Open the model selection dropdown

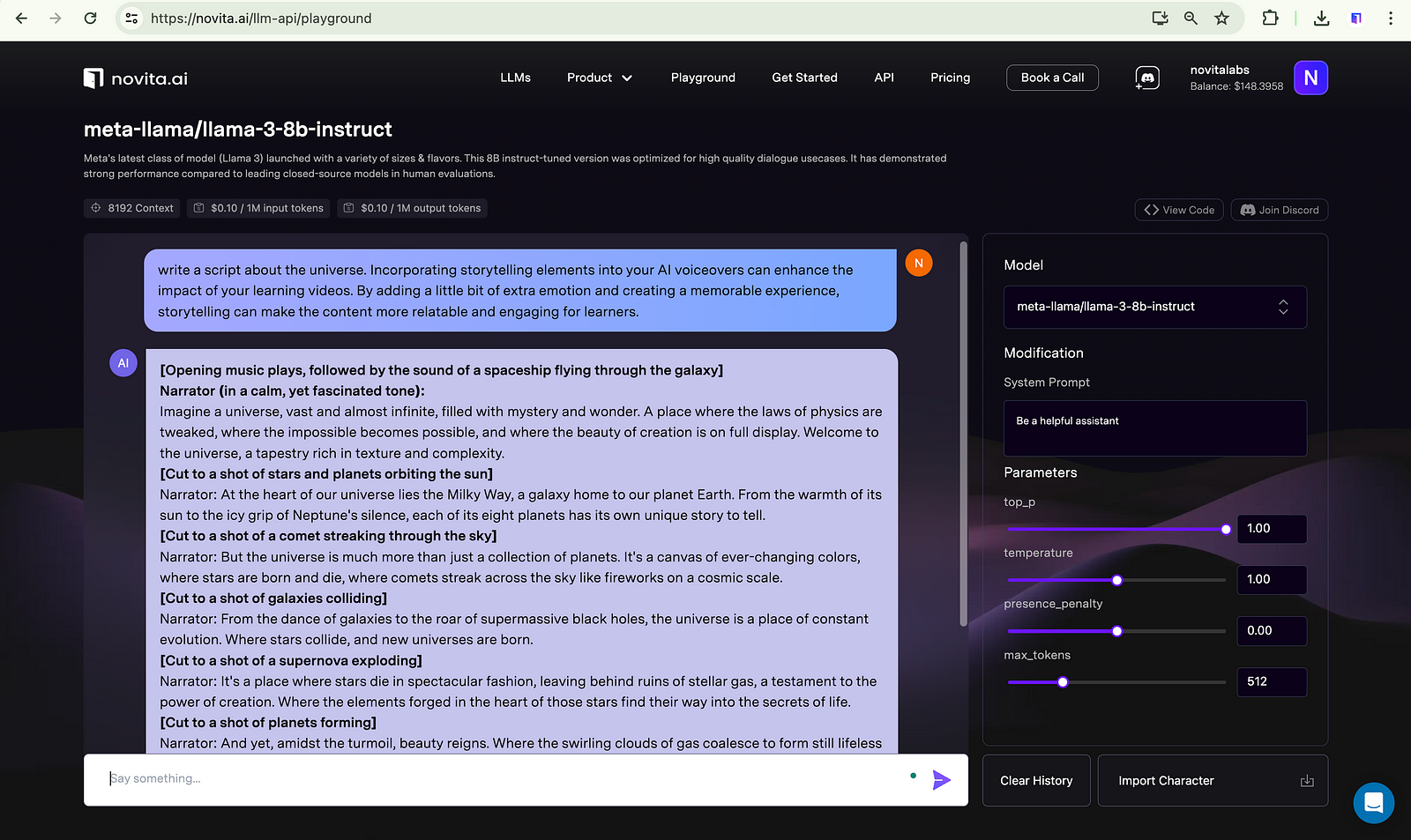1155,307
